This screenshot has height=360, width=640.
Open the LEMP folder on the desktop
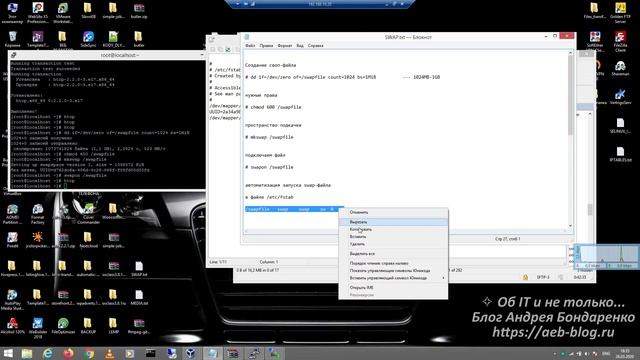(x=113, y=326)
